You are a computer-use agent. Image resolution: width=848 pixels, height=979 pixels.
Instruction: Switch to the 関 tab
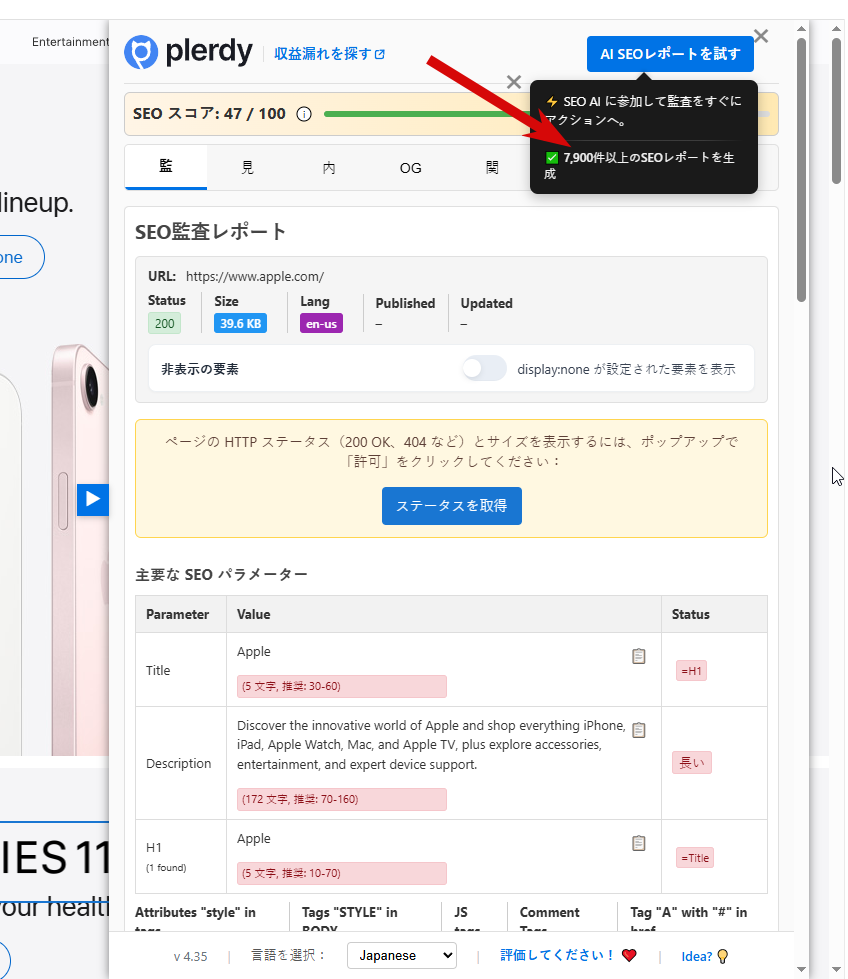[492, 167]
